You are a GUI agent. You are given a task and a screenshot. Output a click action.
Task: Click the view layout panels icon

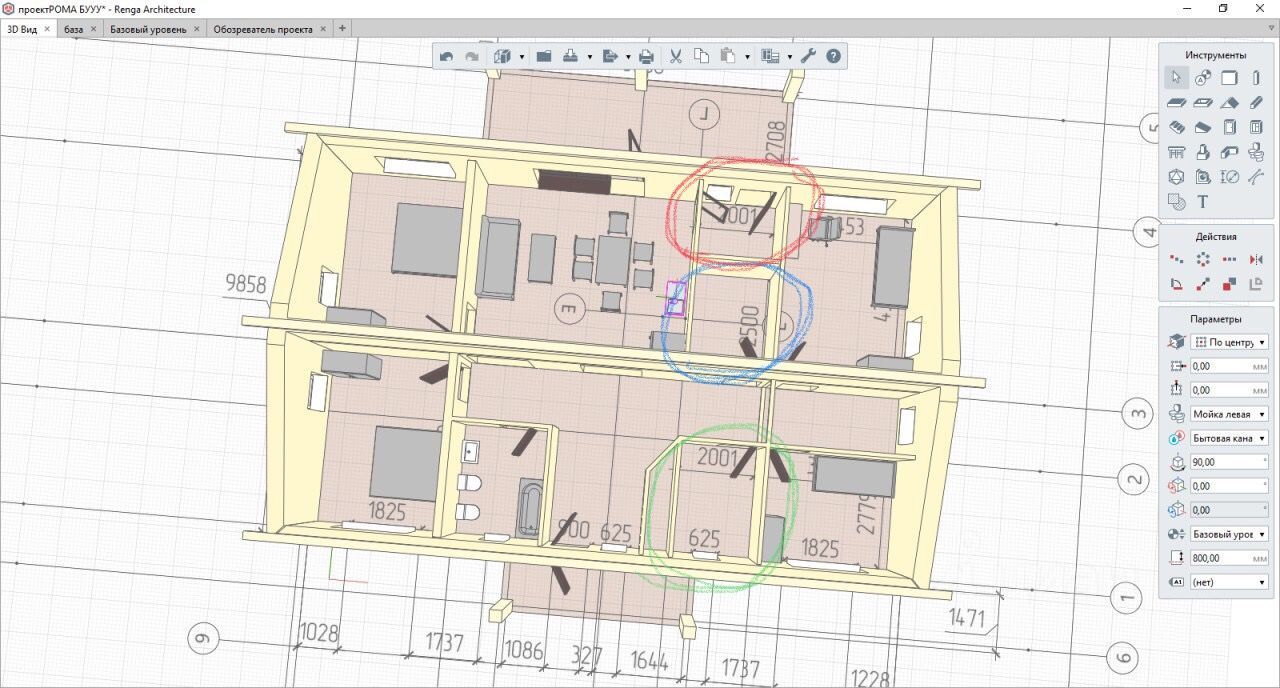pos(770,57)
